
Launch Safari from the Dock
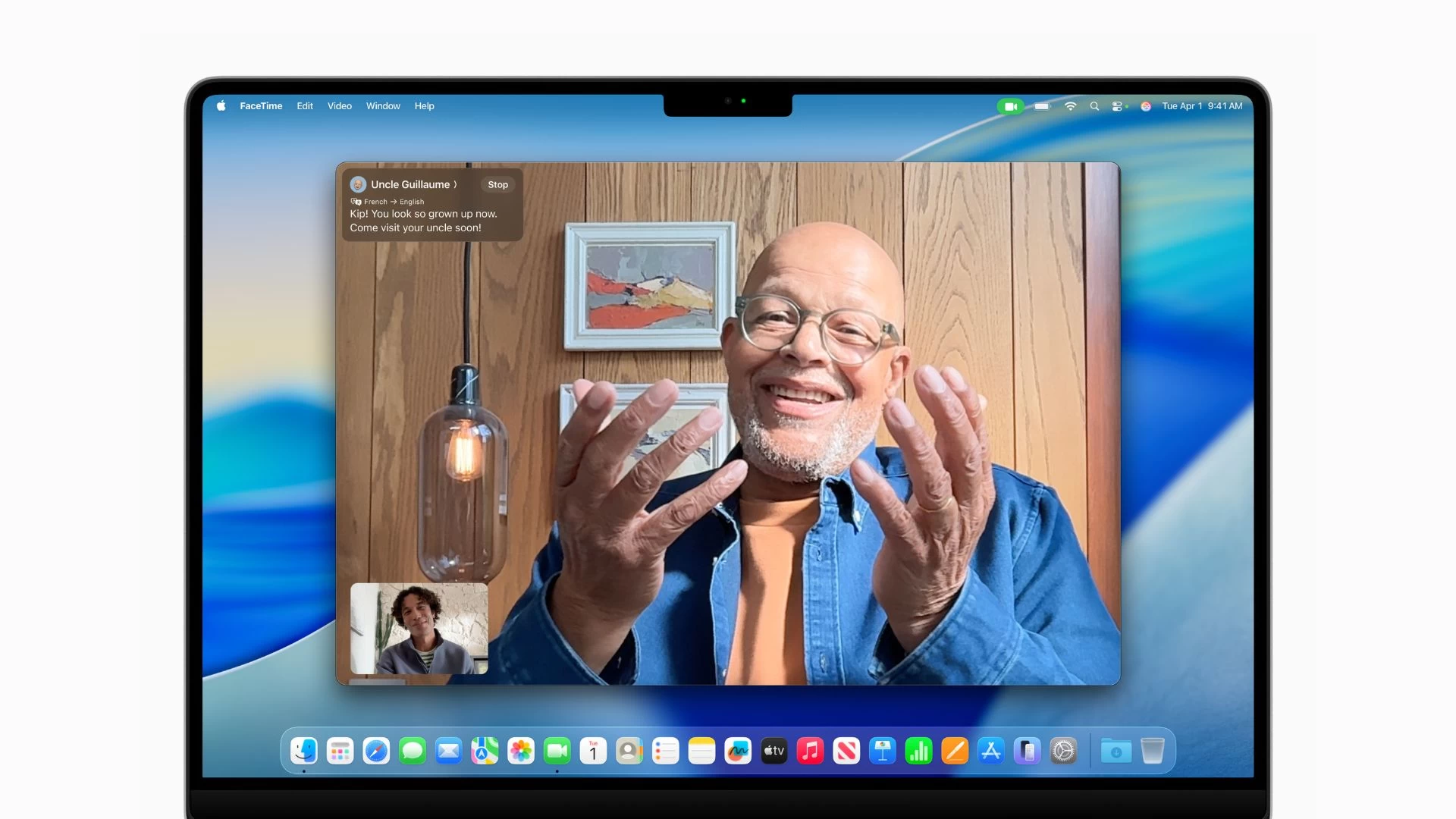[x=375, y=751]
